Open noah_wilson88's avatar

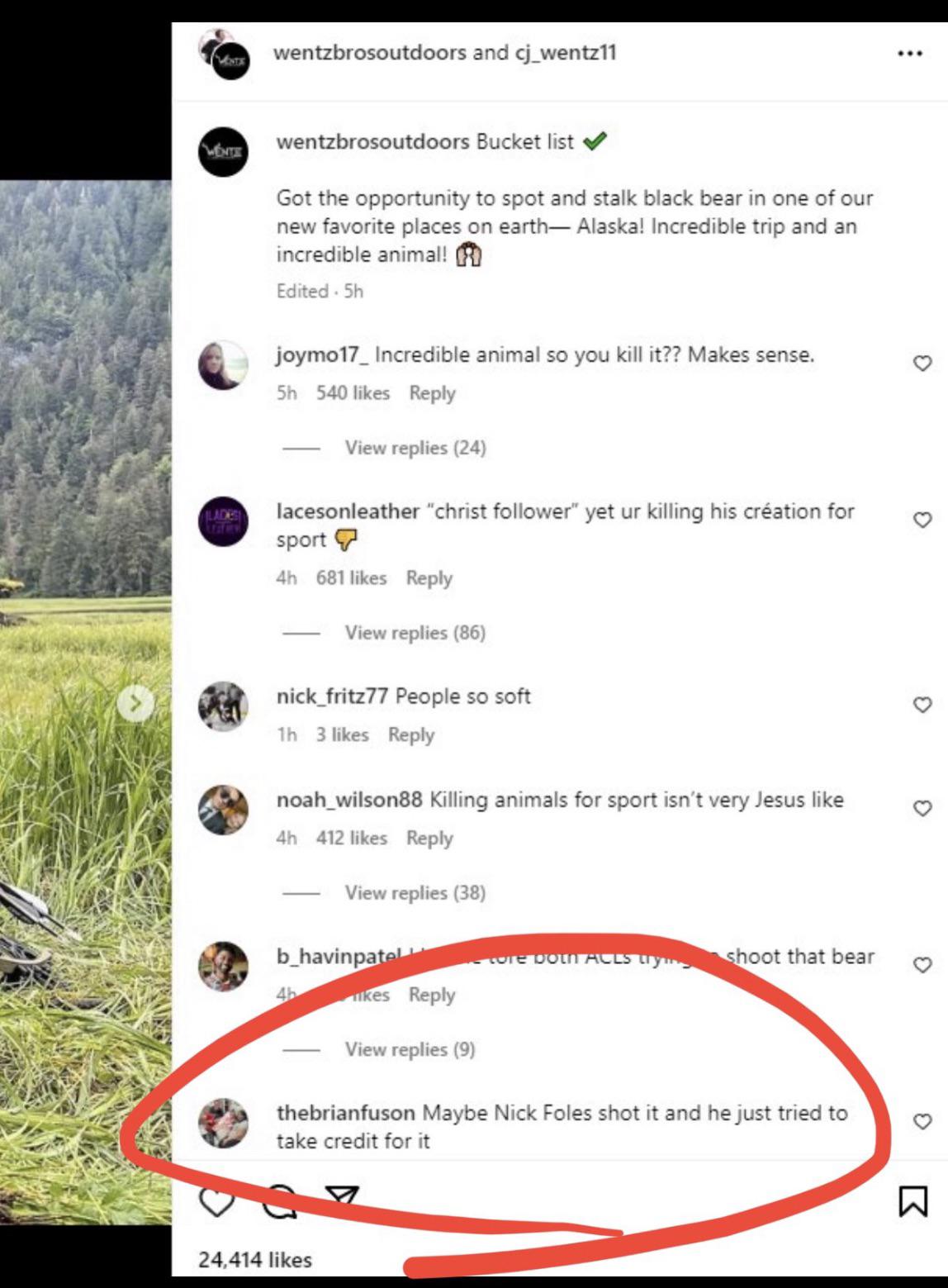pyautogui.click(x=223, y=810)
